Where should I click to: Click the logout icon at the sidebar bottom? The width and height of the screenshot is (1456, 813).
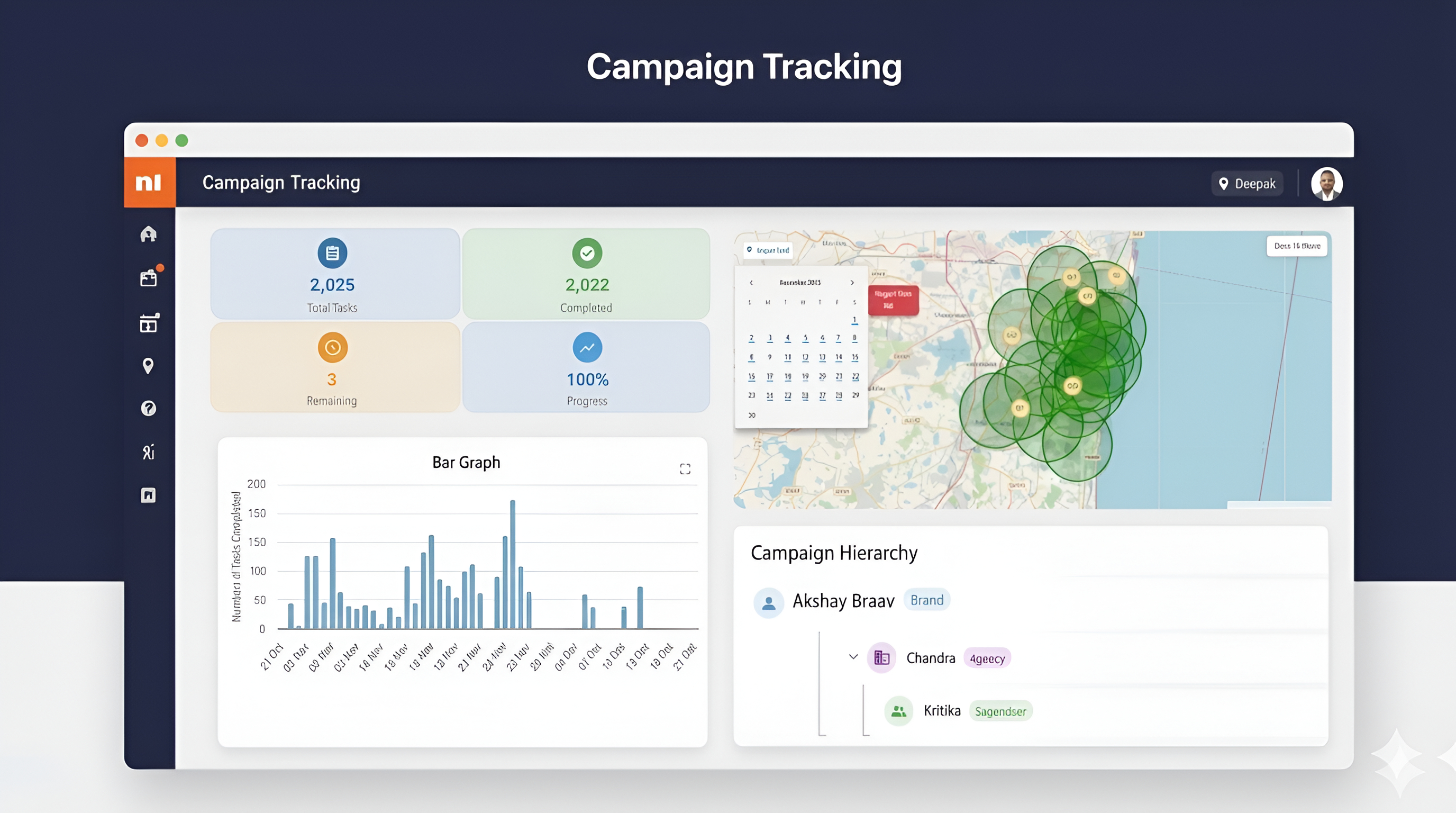point(149,494)
